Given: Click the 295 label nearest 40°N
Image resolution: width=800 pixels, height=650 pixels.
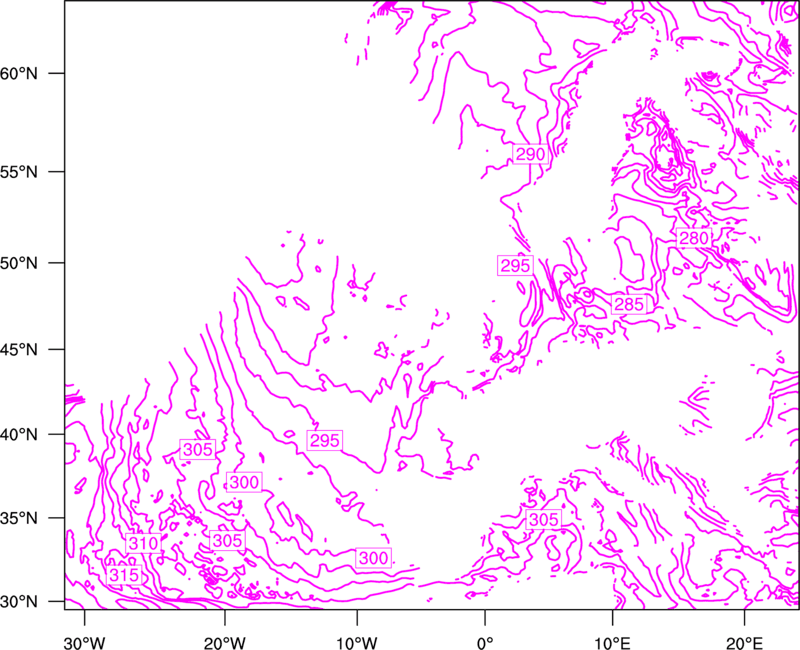Looking at the screenshot, I should [324, 440].
